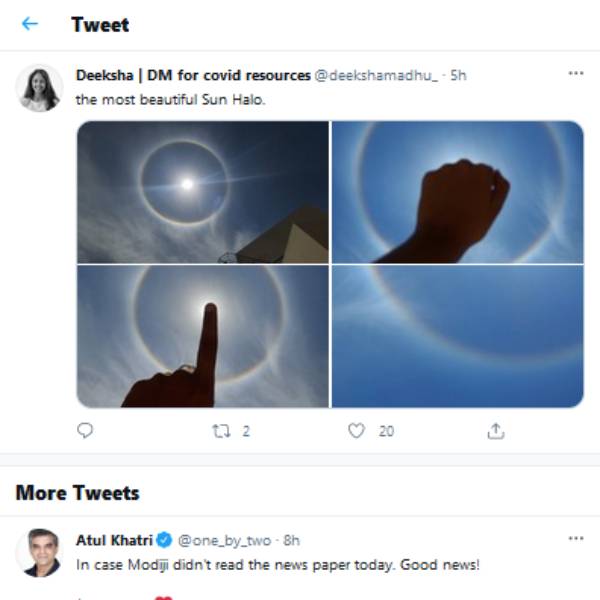This screenshot has height=600, width=600.
Task: Open the finger-pointing-at-sun photo
Action: [x=203, y=336]
